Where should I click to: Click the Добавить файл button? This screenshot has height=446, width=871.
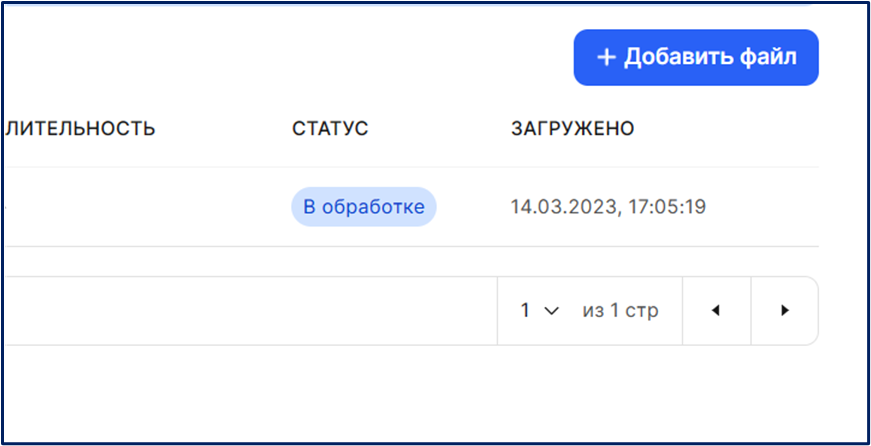(x=696, y=58)
